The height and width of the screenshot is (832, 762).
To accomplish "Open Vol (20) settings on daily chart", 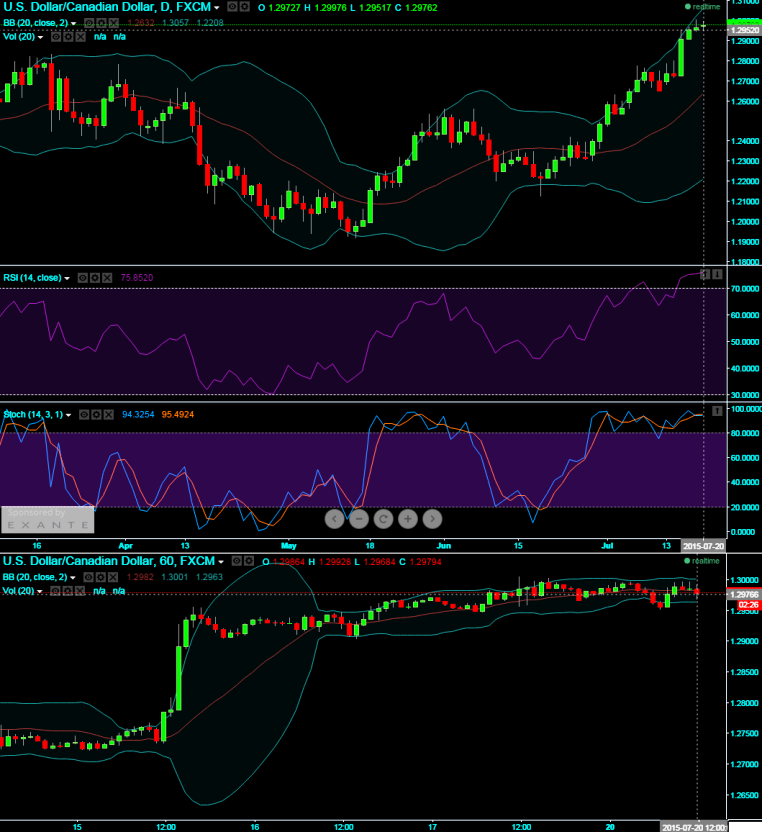I will 68,37.
